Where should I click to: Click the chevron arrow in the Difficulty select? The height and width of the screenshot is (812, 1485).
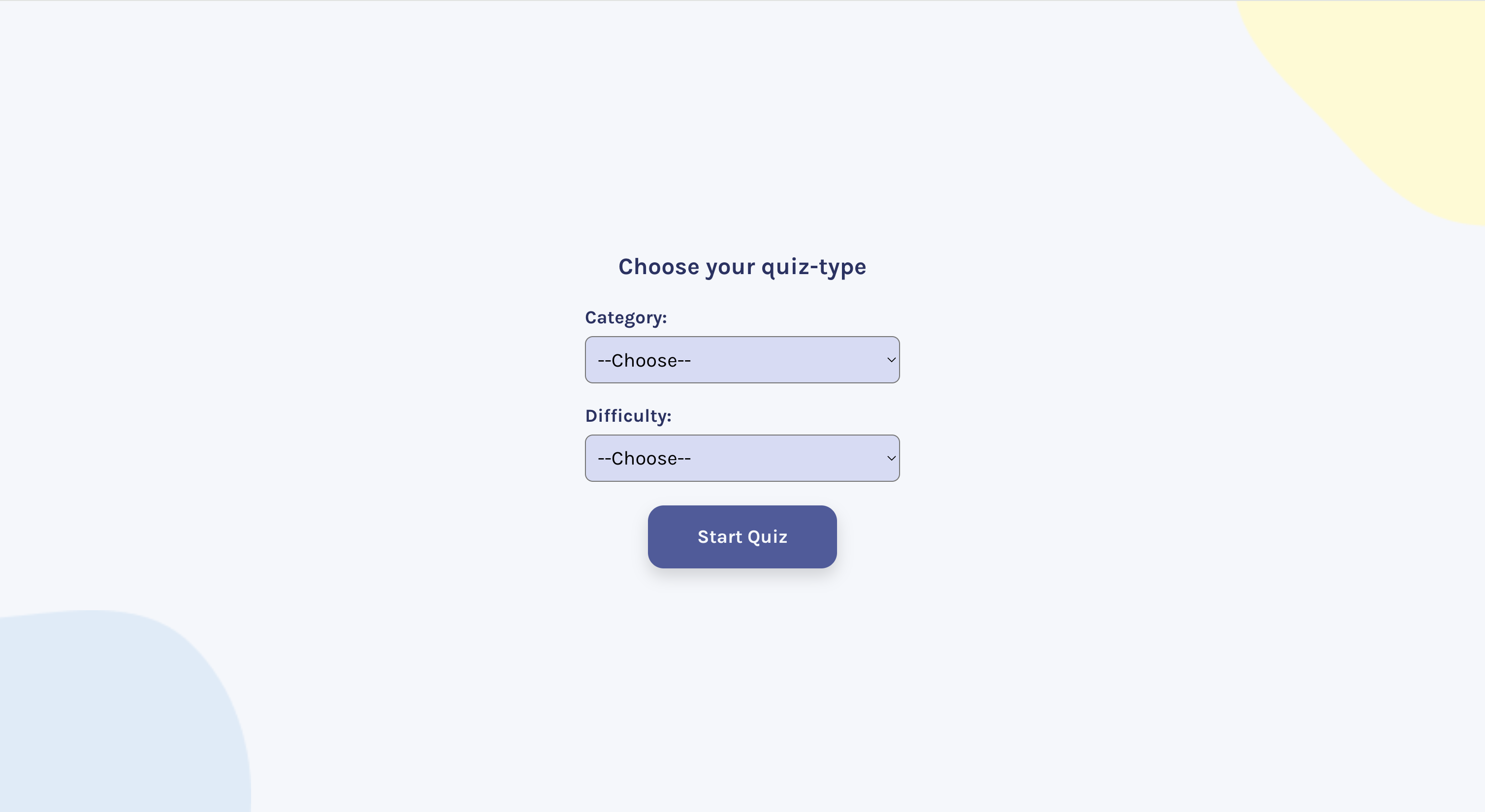[x=891, y=458]
